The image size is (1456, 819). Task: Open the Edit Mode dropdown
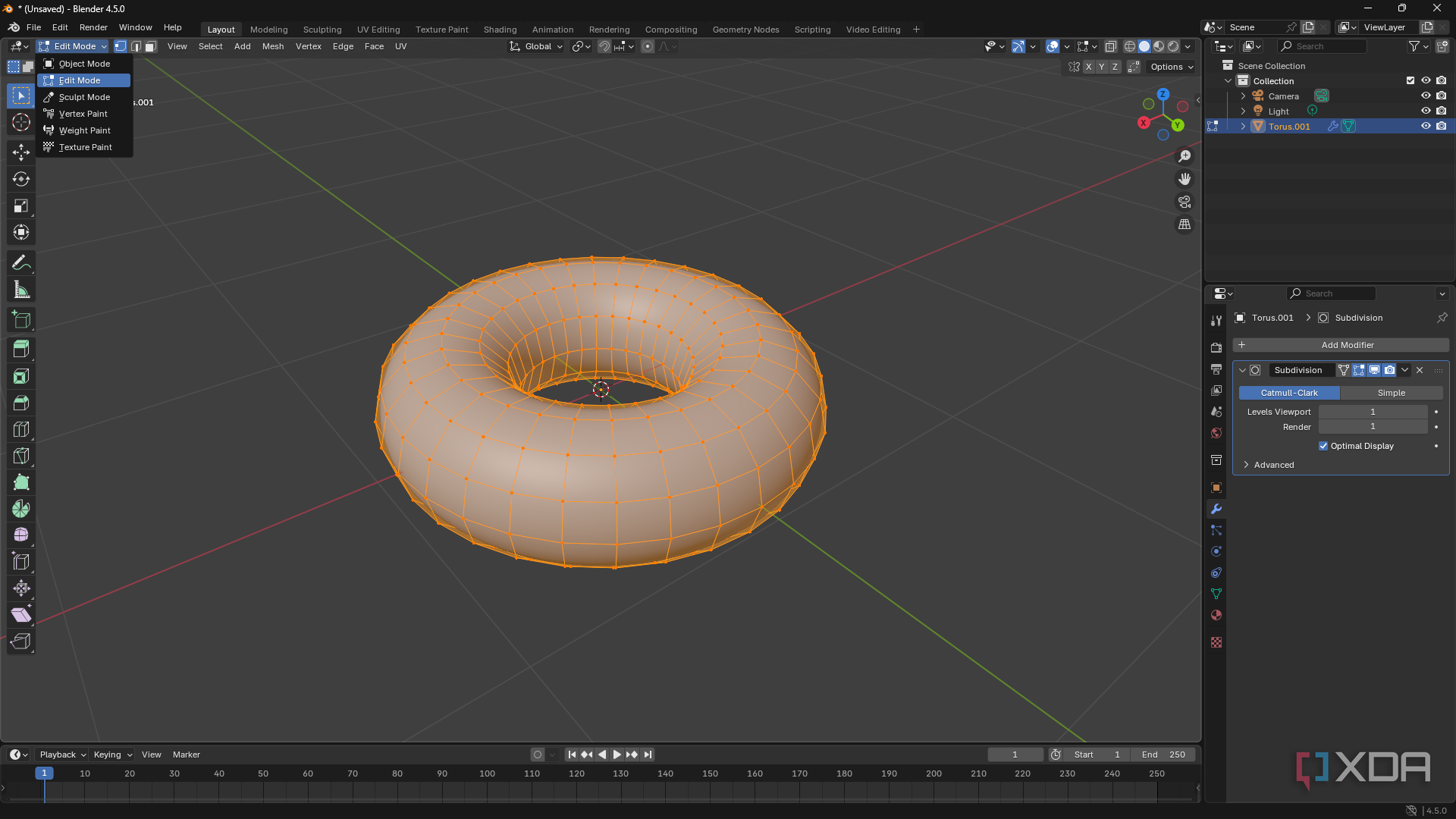tap(73, 46)
